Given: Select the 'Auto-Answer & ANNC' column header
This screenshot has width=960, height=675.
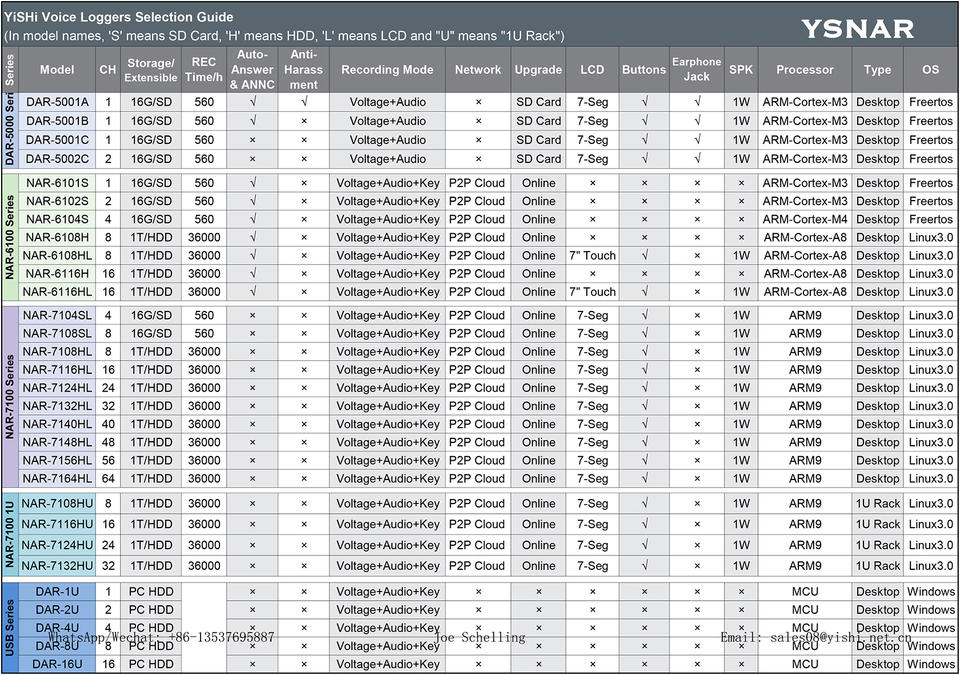Looking at the screenshot, I should (252, 70).
